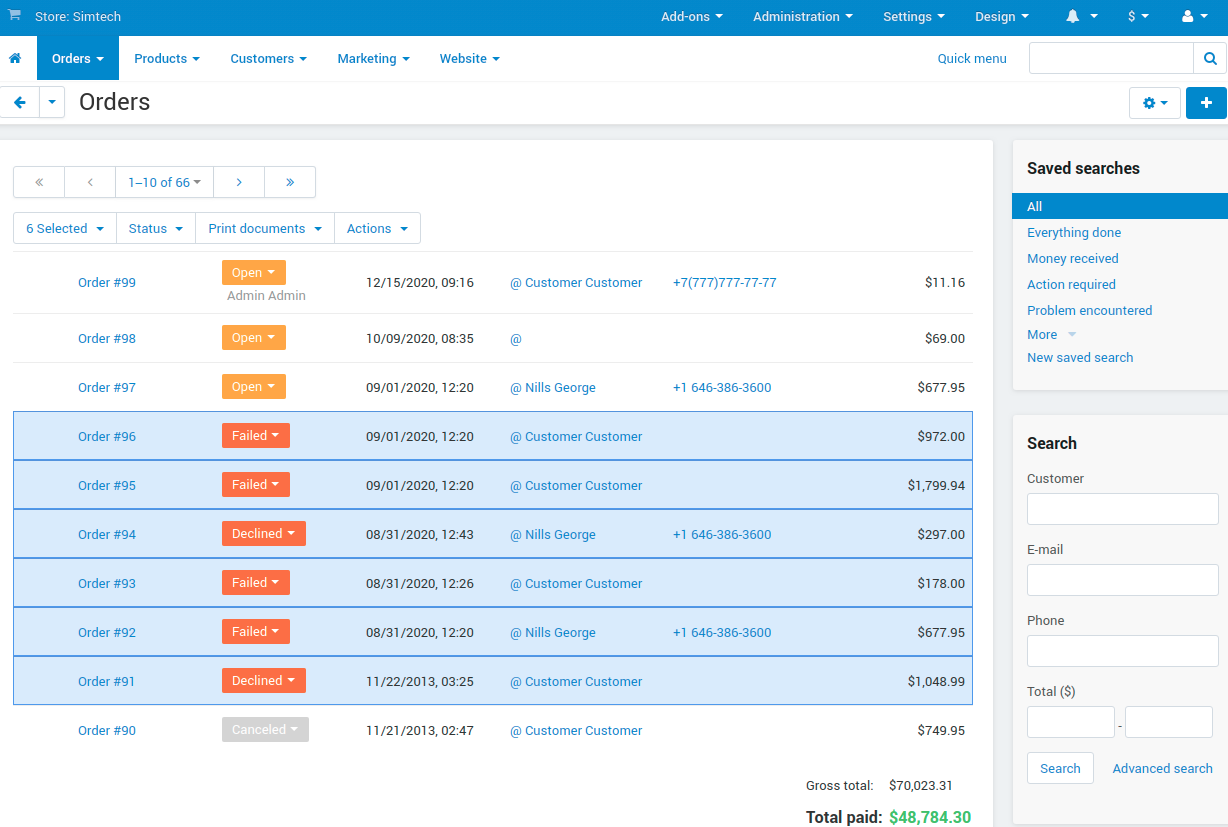Change Failed status of Order #96
1228x827 pixels.
(256, 436)
